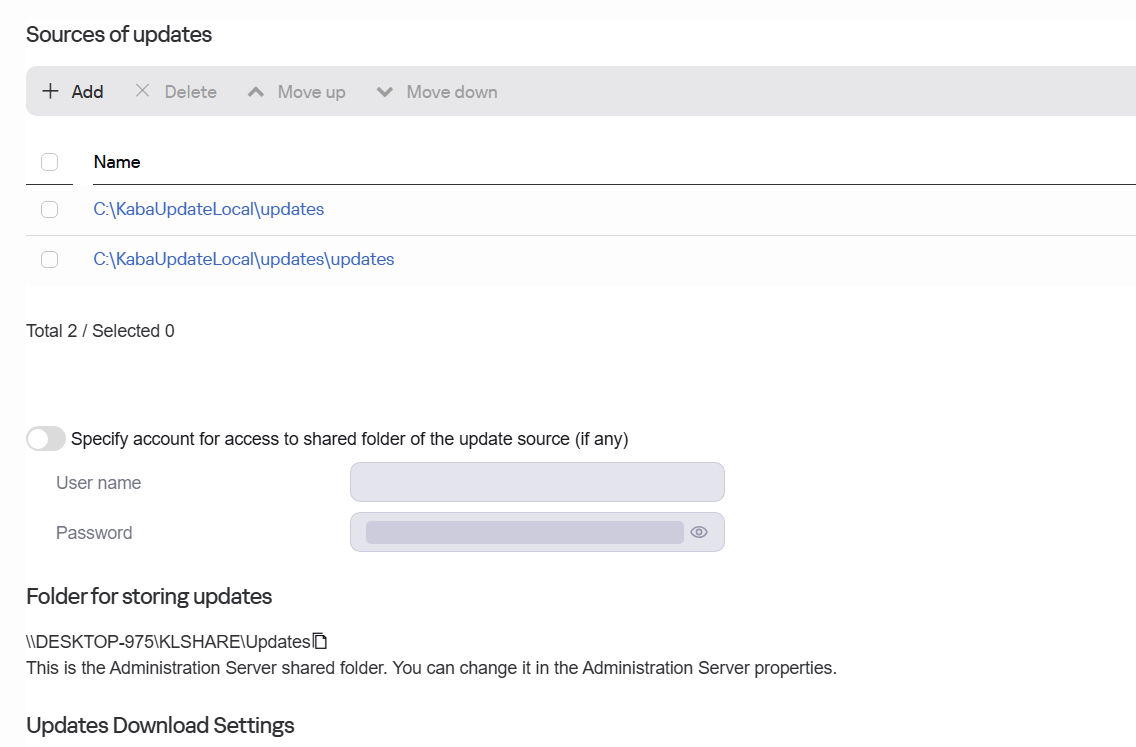Click the Name column header

(x=117, y=162)
